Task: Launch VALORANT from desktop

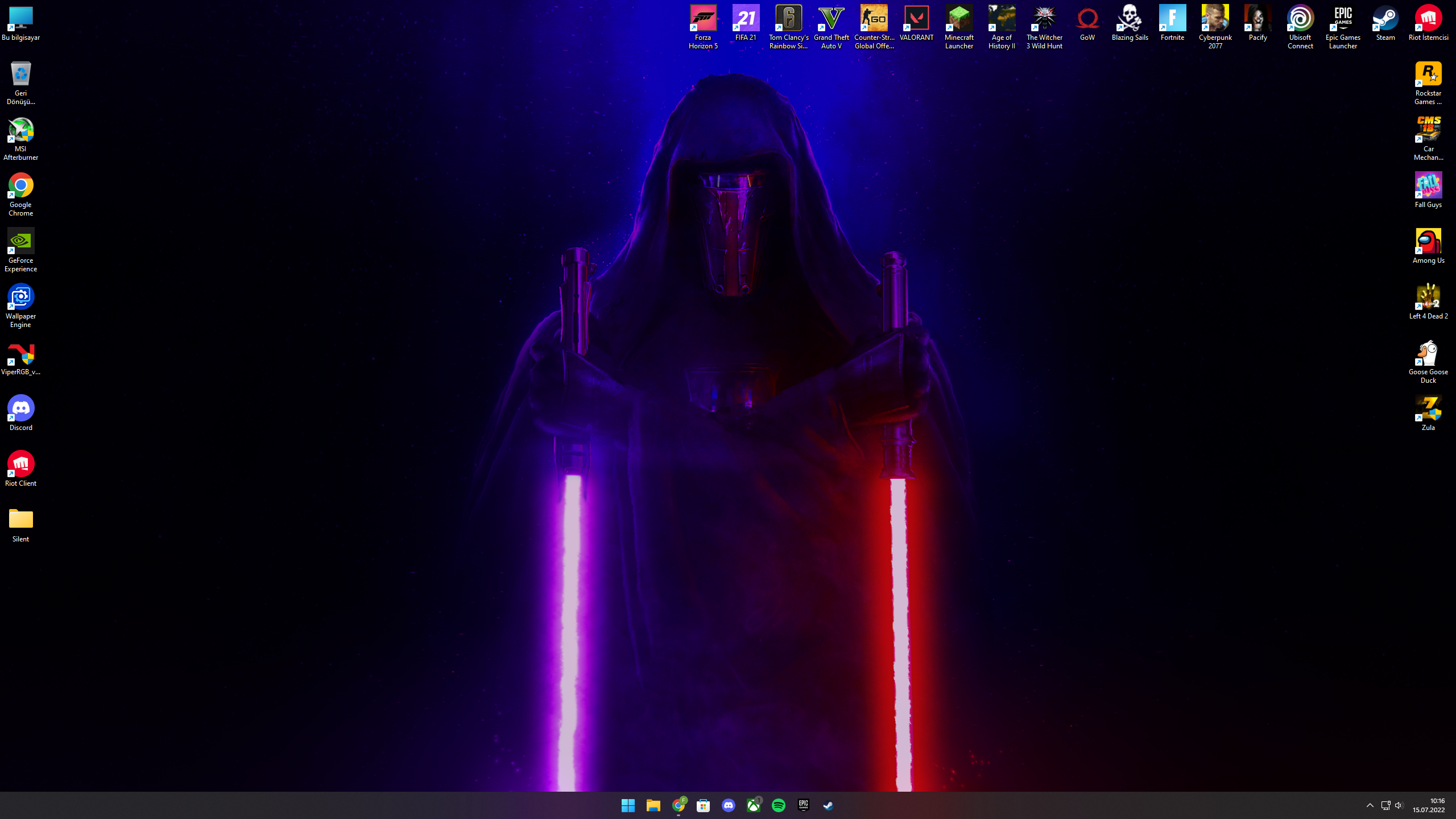Action: click(x=916, y=24)
